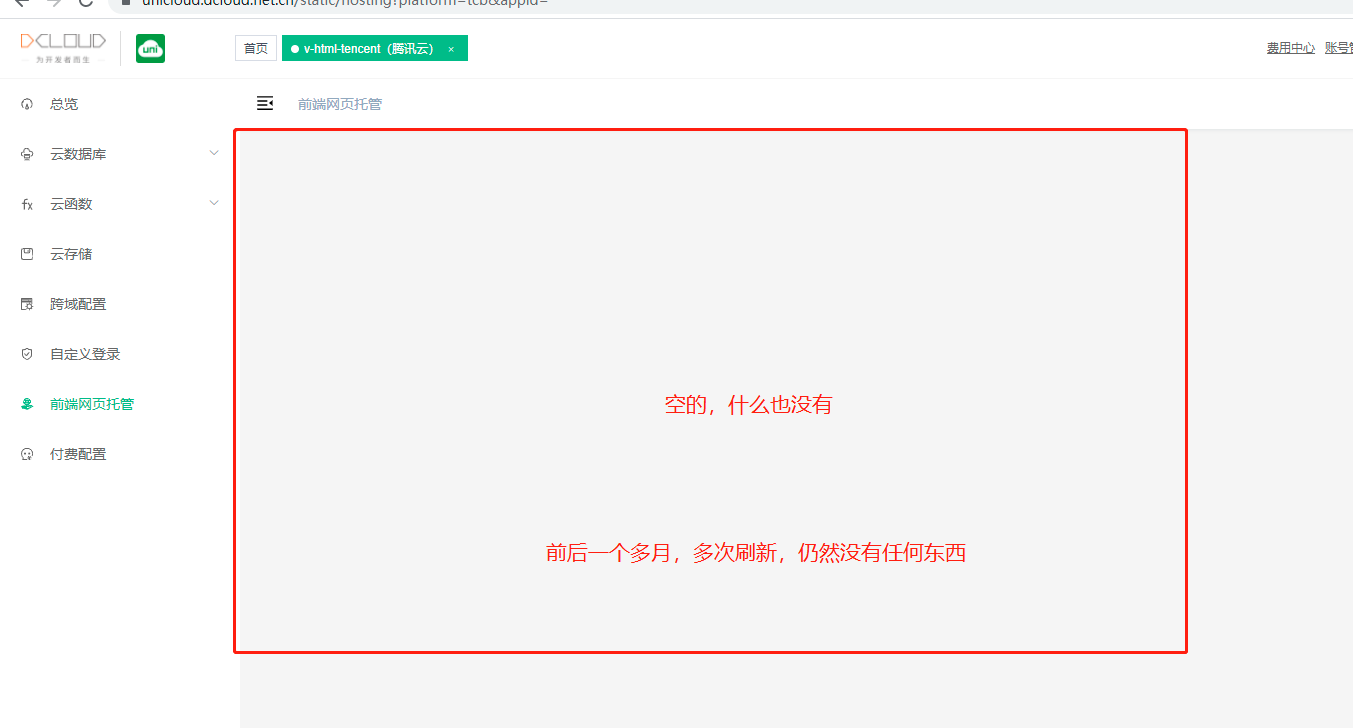Click the shield icon for 自定义登录
The height and width of the screenshot is (728, 1353).
click(x=27, y=353)
